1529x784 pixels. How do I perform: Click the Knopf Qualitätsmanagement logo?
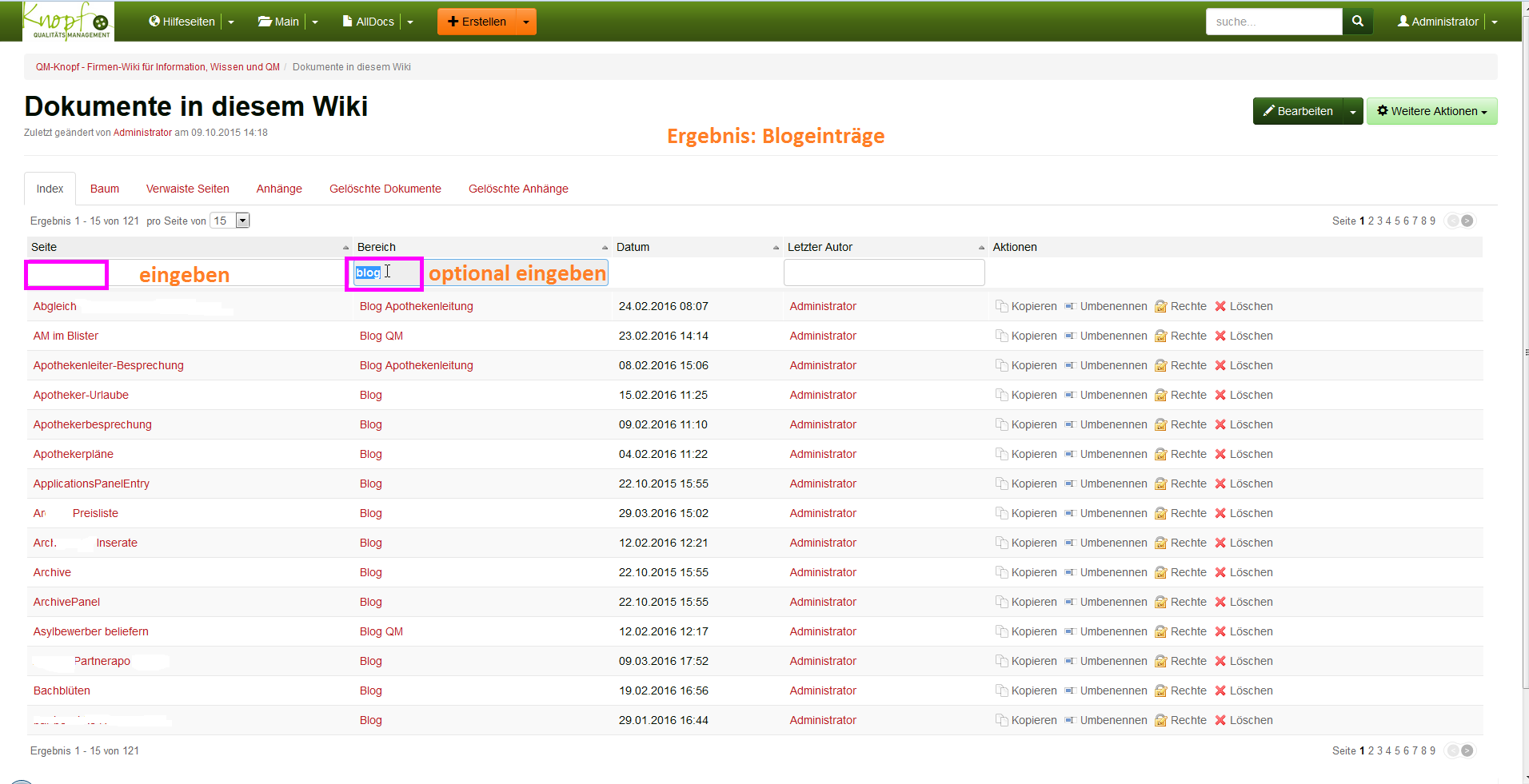click(x=69, y=22)
